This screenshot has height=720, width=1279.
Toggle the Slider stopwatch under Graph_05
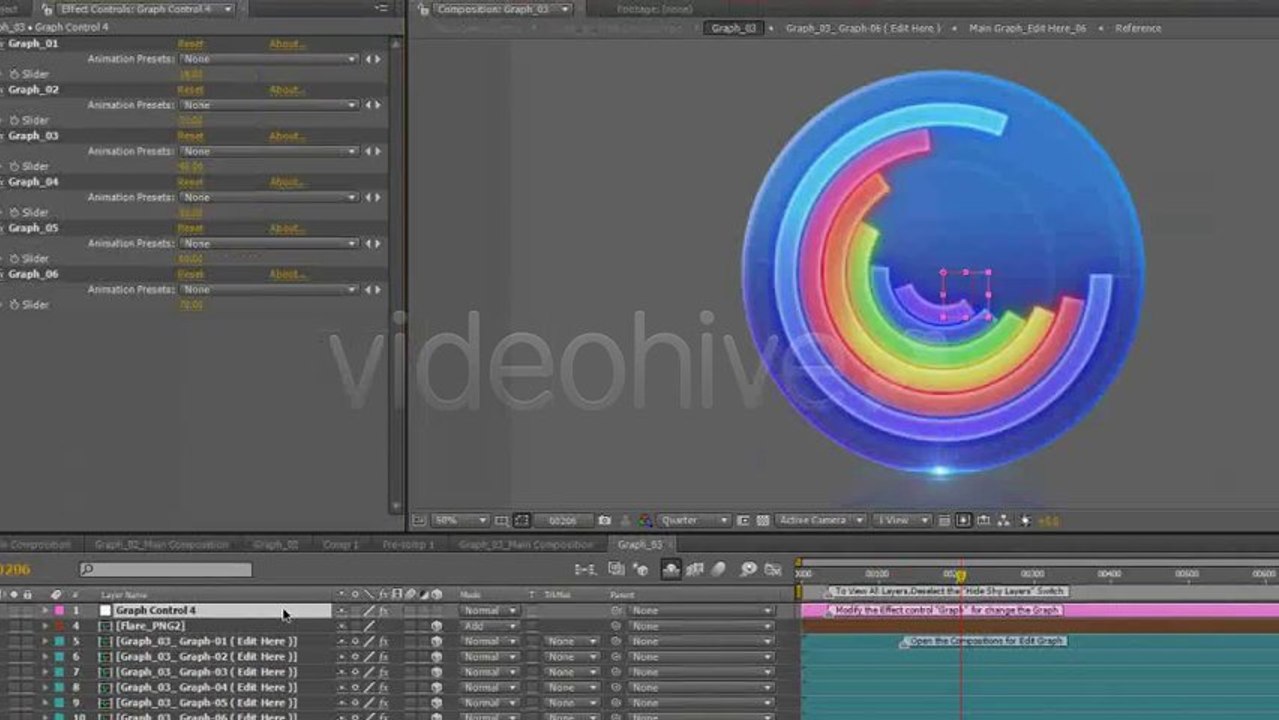(x=13, y=258)
